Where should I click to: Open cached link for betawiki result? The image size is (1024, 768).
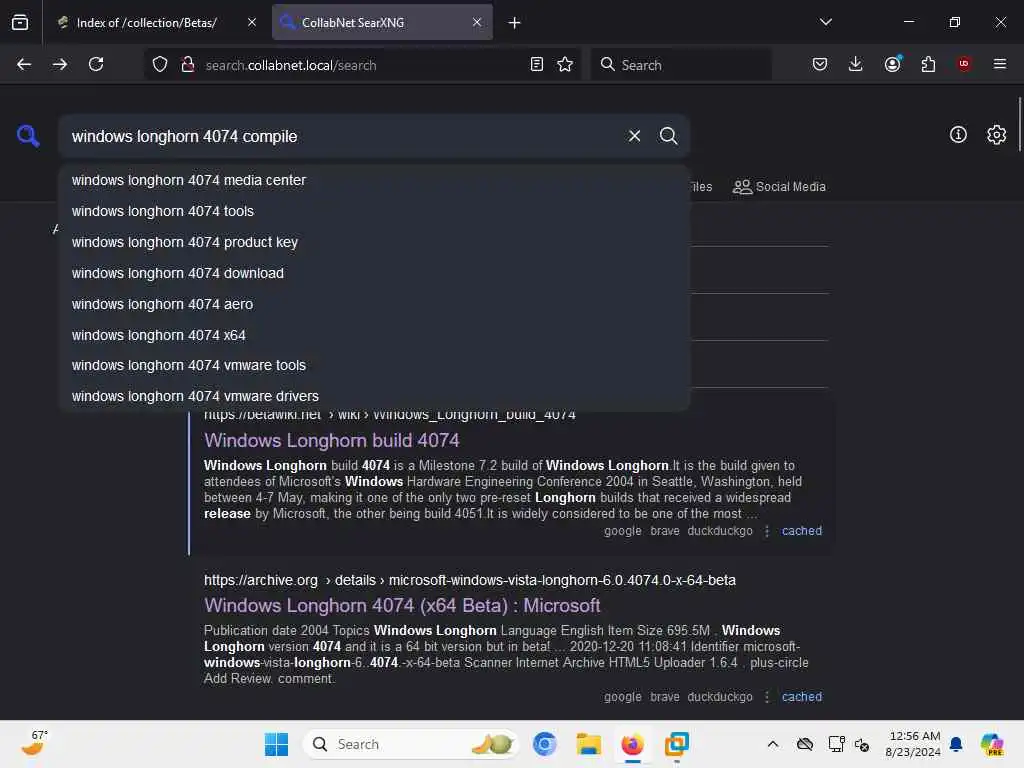tap(802, 531)
